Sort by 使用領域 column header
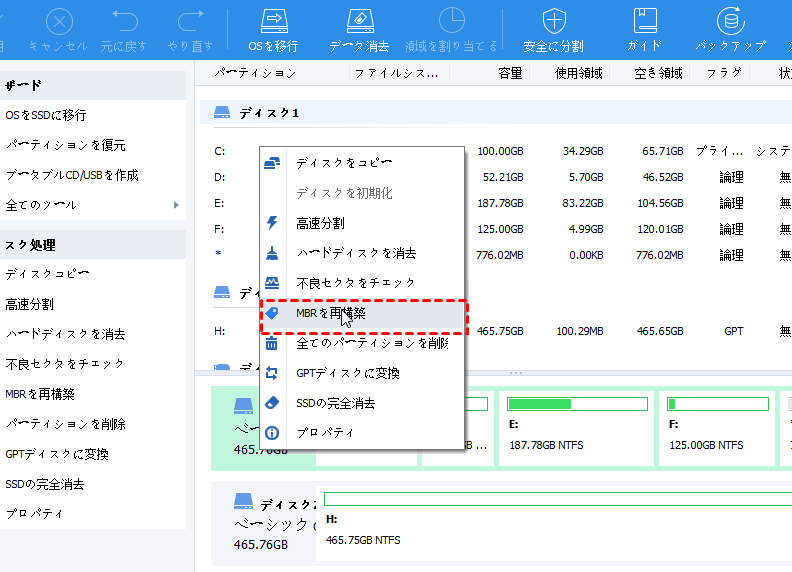The height and width of the screenshot is (572, 792). point(579,73)
